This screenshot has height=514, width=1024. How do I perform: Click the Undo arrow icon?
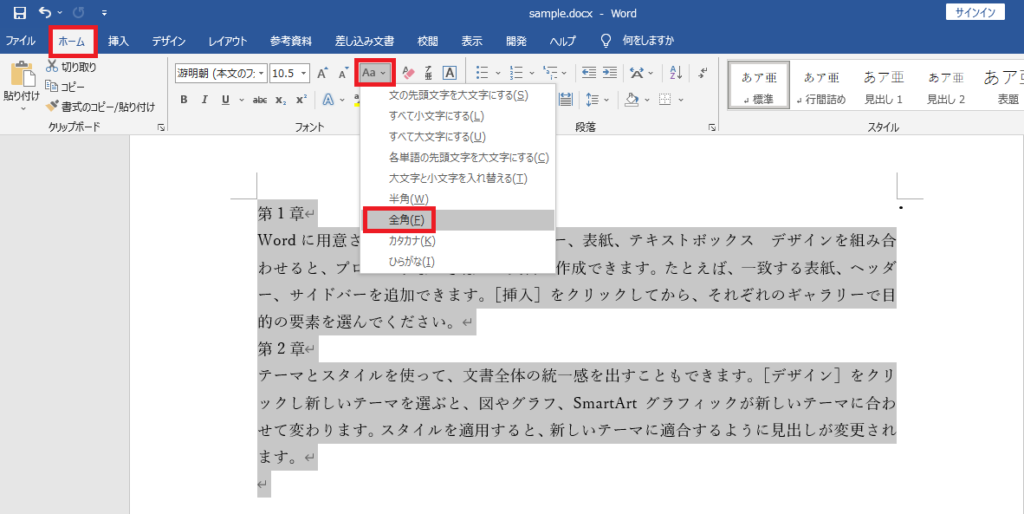click(44, 12)
